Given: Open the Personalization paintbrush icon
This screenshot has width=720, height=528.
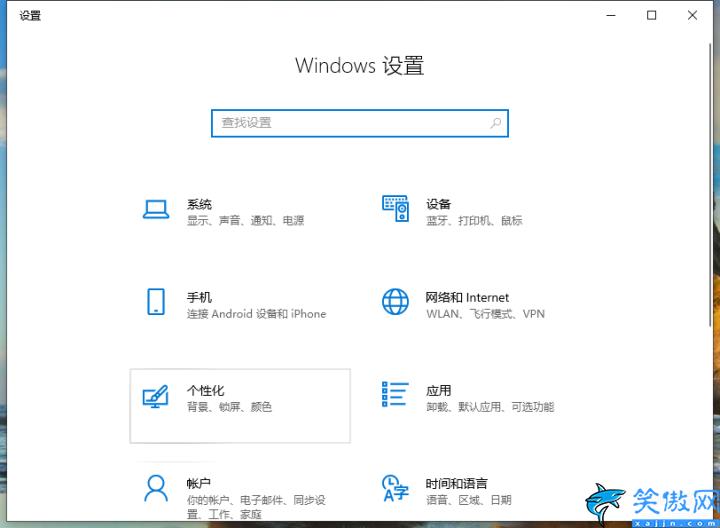Looking at the screenshot, I should click(156, 396).
